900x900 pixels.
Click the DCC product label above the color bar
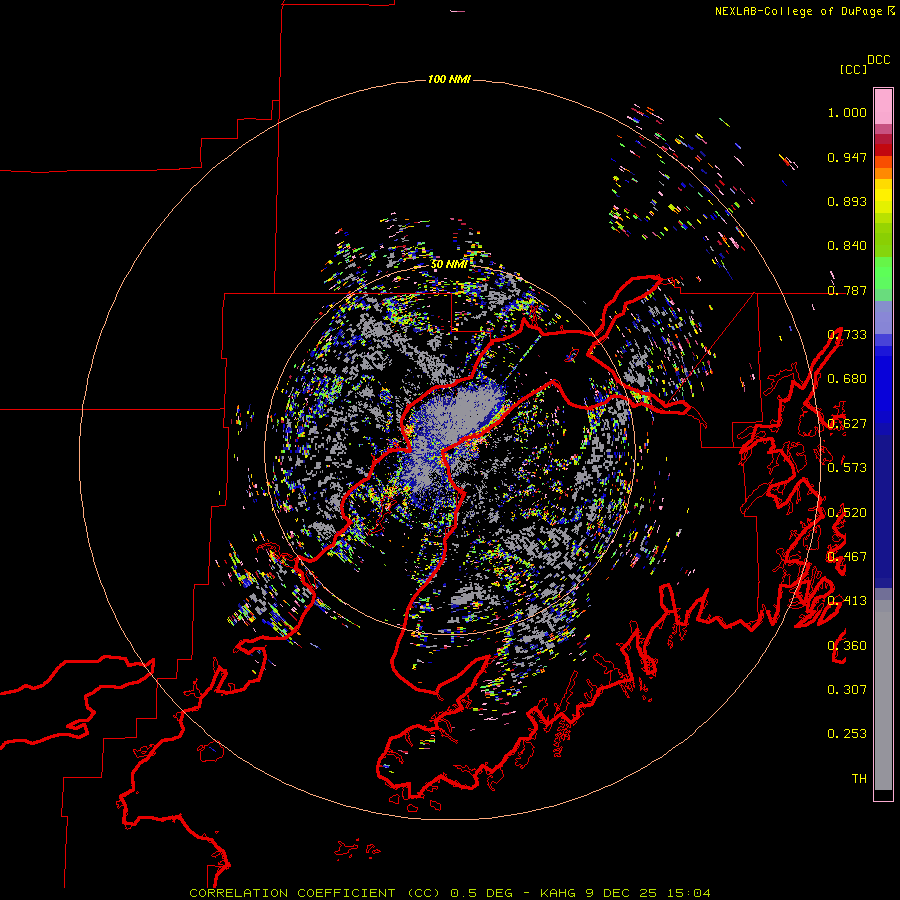[x=879, y=60]
